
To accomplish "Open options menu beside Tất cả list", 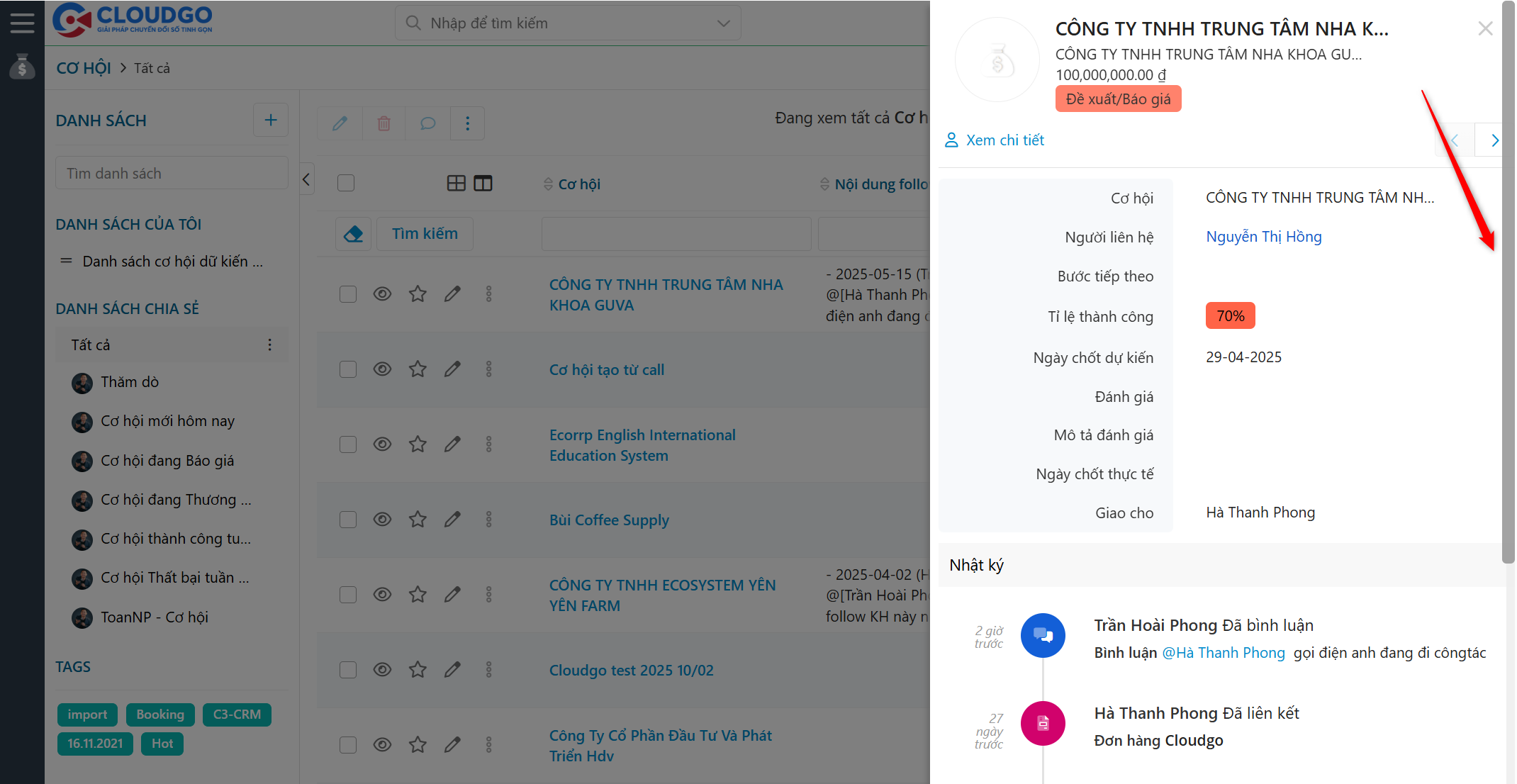I will pos(269,345).
